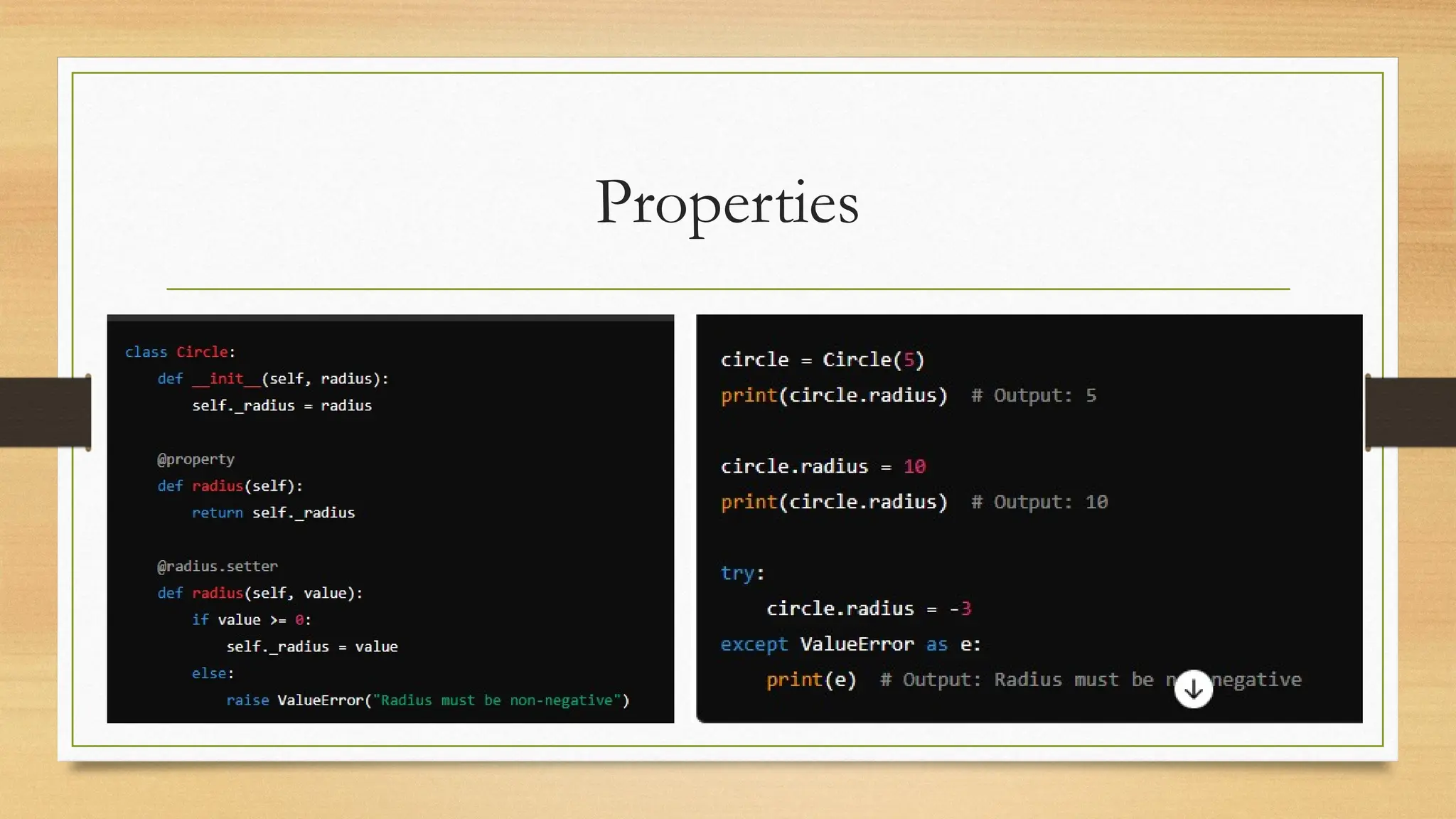
Task: Click the dark tab on right slide edge
Action: click(1410, 412)
